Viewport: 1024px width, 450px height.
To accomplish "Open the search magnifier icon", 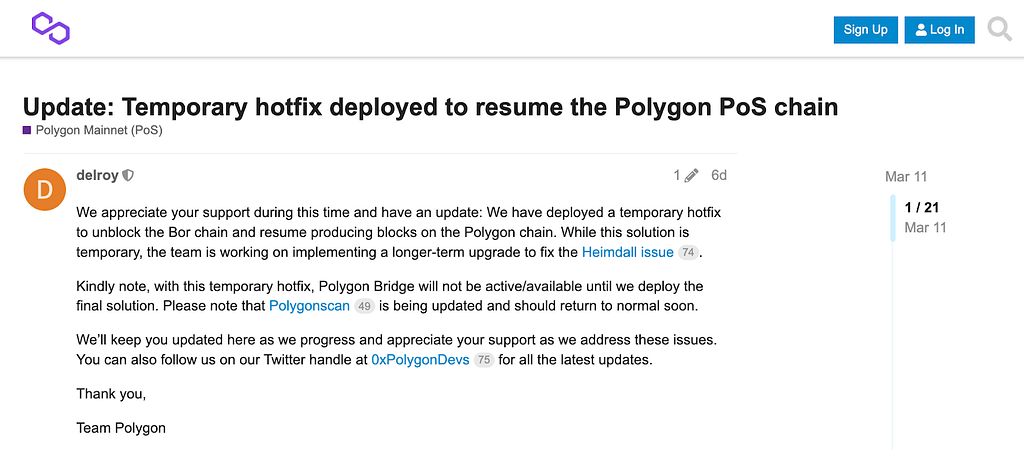I will (999, 29).
